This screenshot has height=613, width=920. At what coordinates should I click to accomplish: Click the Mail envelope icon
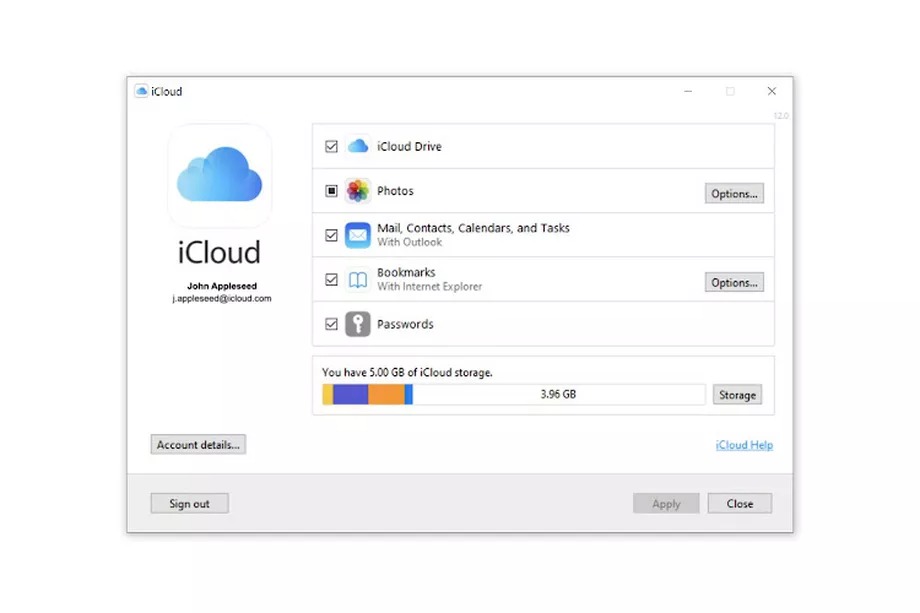pyautogui.click(x=357, y=235)
